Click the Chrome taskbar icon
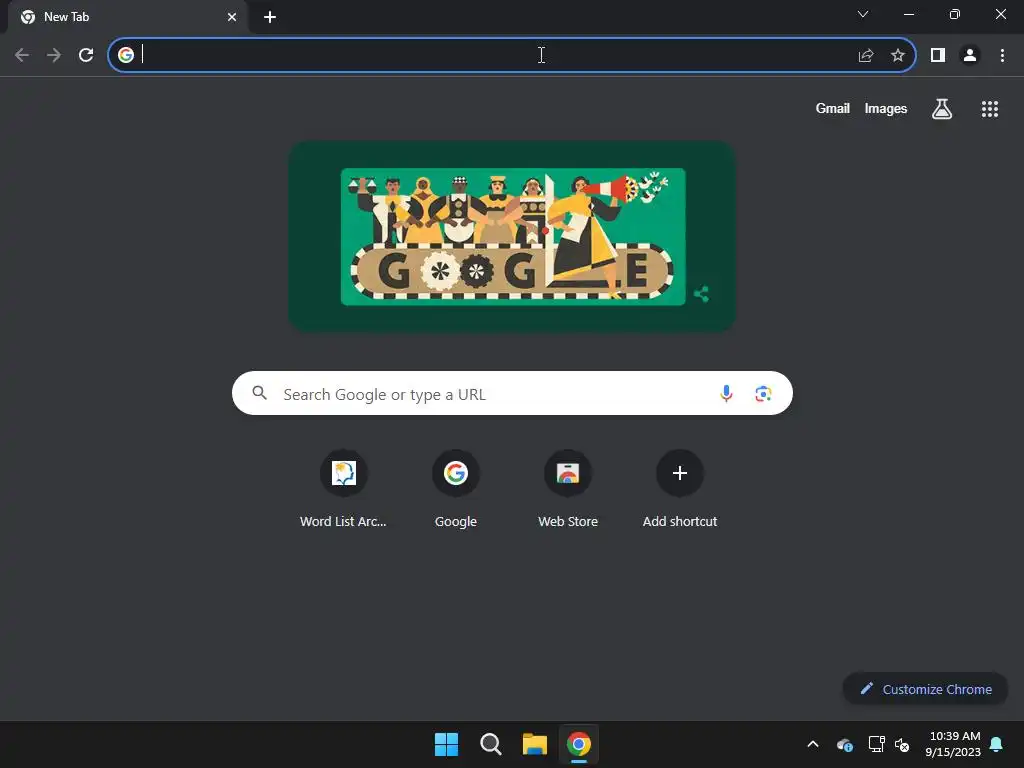The width and height of the screenshot is (1024, 768). coord(579,744)
